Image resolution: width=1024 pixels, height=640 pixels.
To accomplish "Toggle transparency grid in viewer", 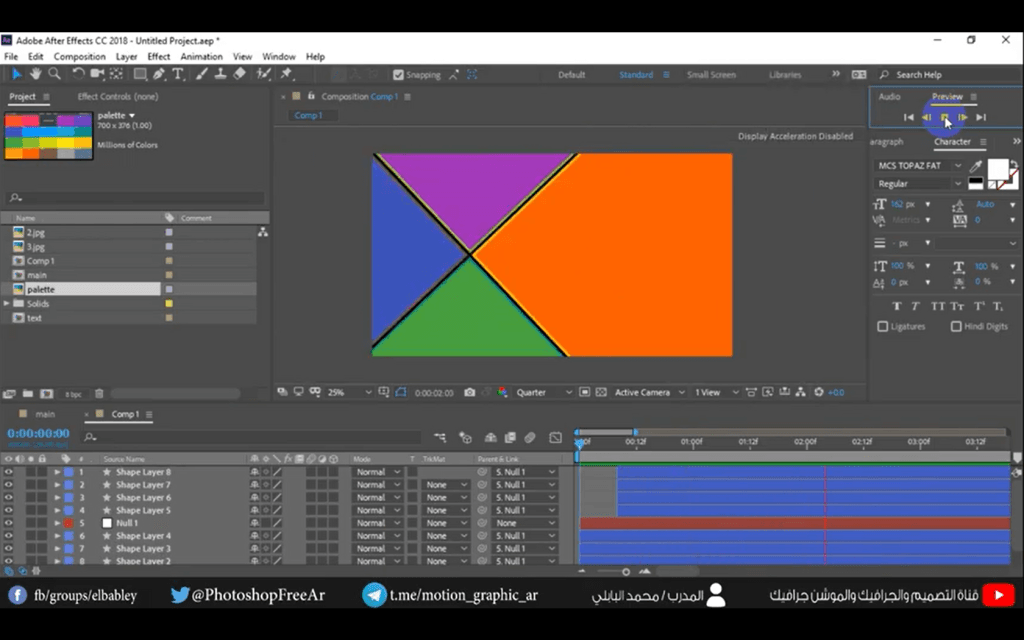I will click(x=601, y=392).
